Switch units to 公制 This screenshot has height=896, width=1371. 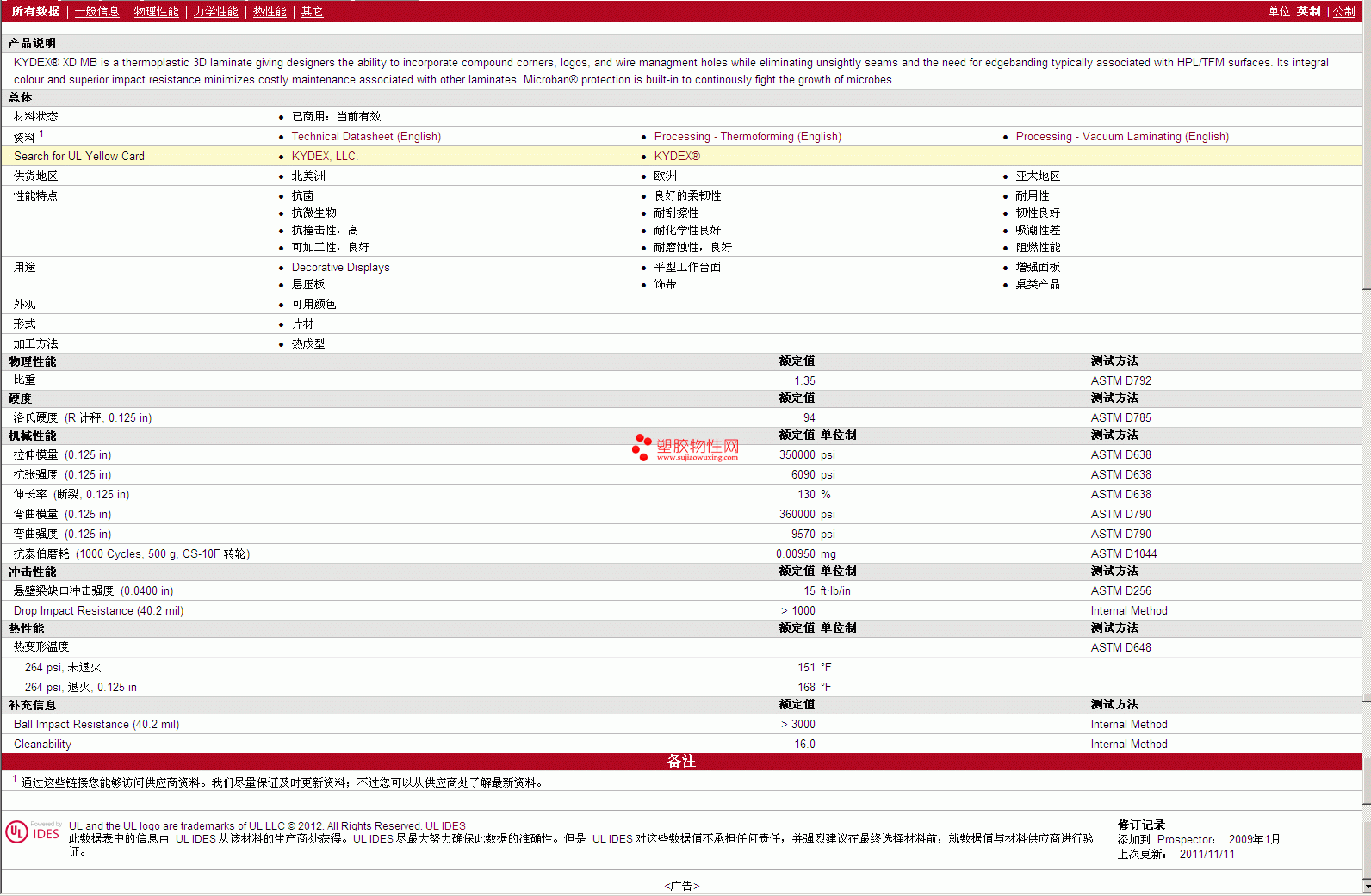click(1344, 12)
